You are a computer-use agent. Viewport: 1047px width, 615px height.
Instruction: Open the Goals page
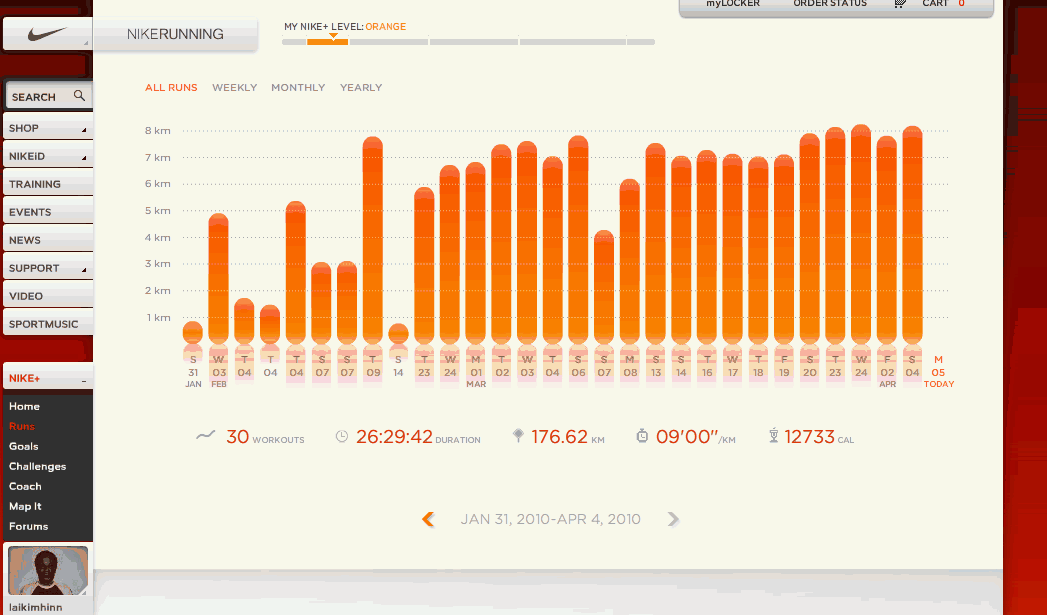(23, 446)
